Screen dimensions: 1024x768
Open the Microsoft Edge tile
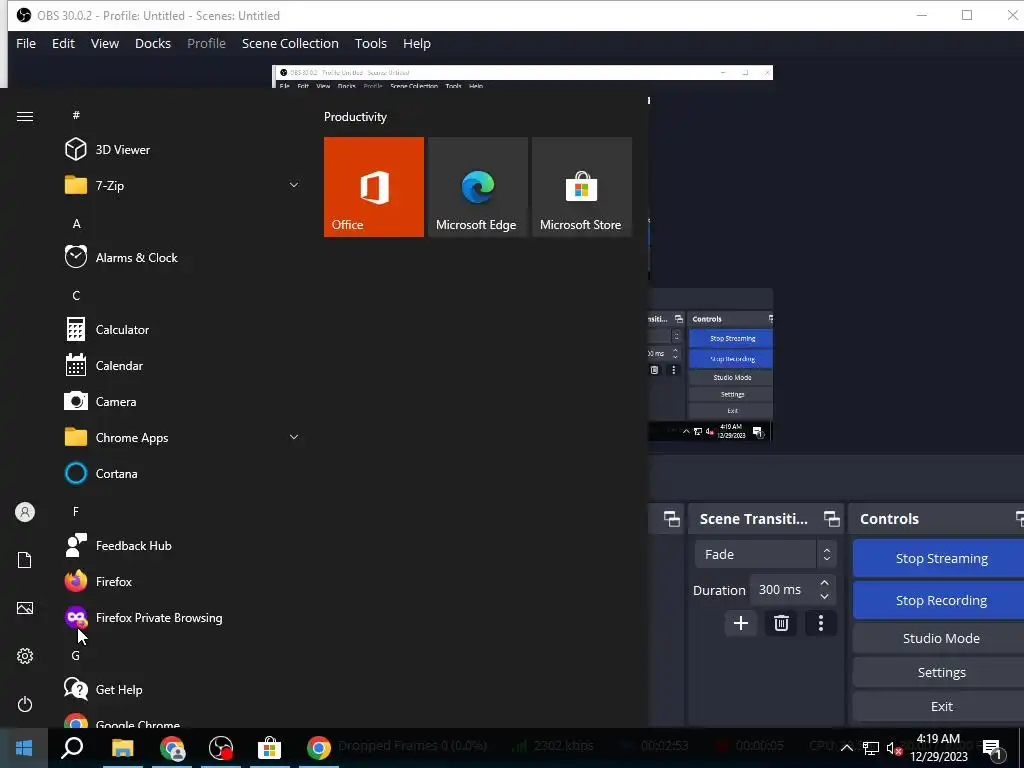[477, 187]
